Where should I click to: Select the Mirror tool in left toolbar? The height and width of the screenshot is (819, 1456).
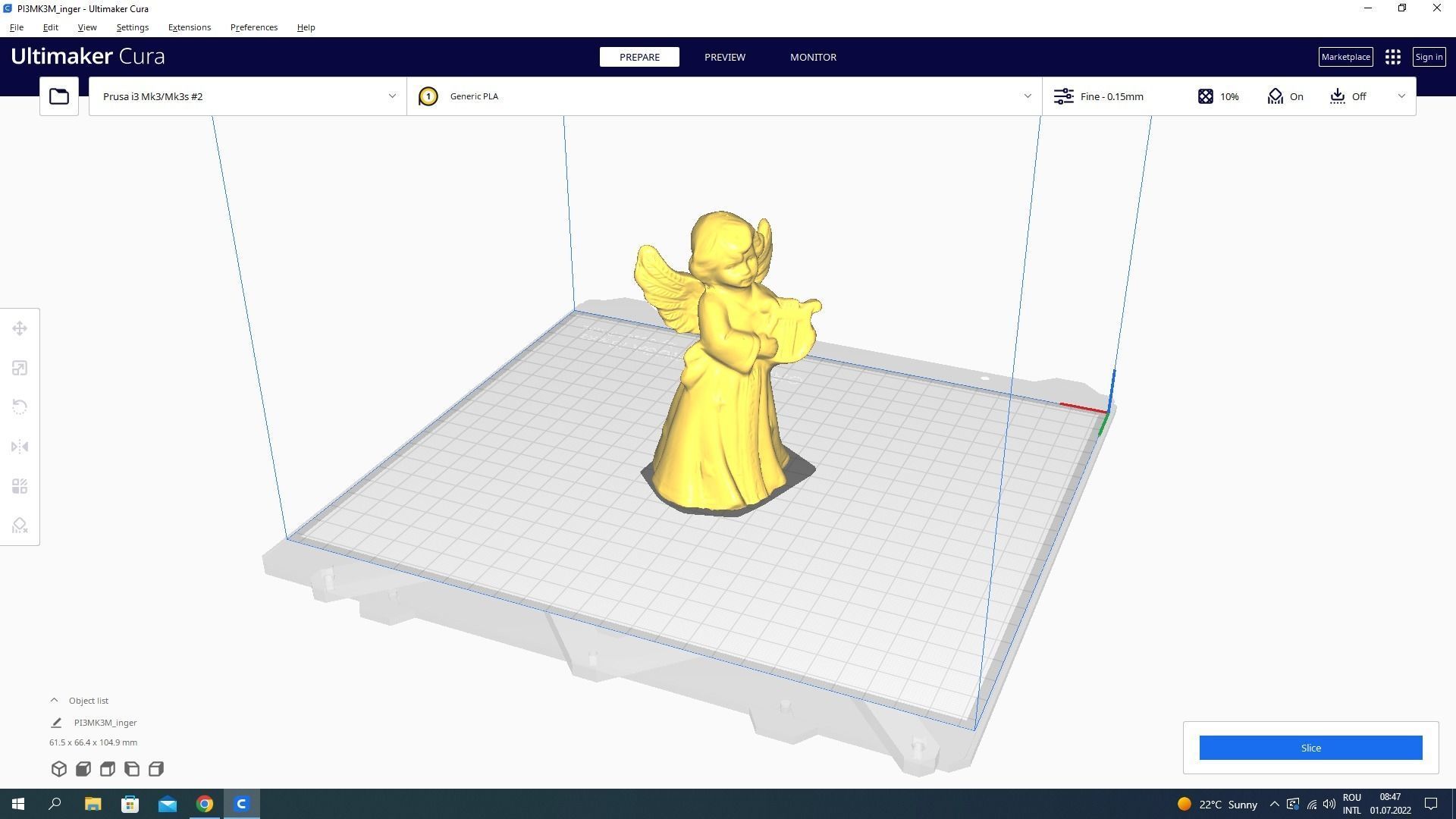click(x=20, y=447)
